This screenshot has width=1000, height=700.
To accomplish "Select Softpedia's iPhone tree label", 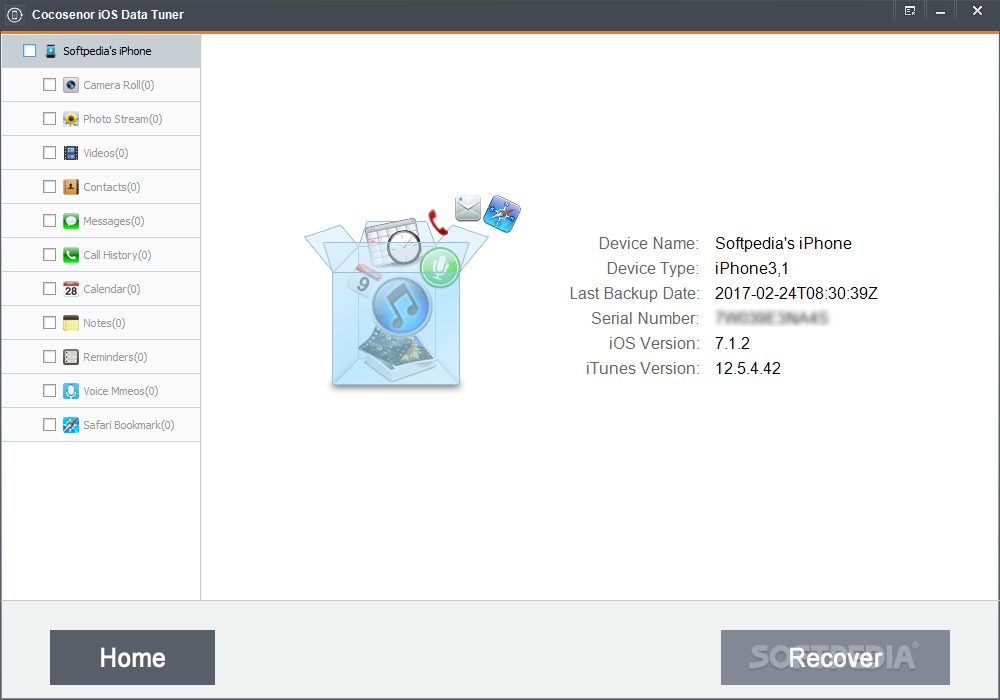I will coord(107,51).
